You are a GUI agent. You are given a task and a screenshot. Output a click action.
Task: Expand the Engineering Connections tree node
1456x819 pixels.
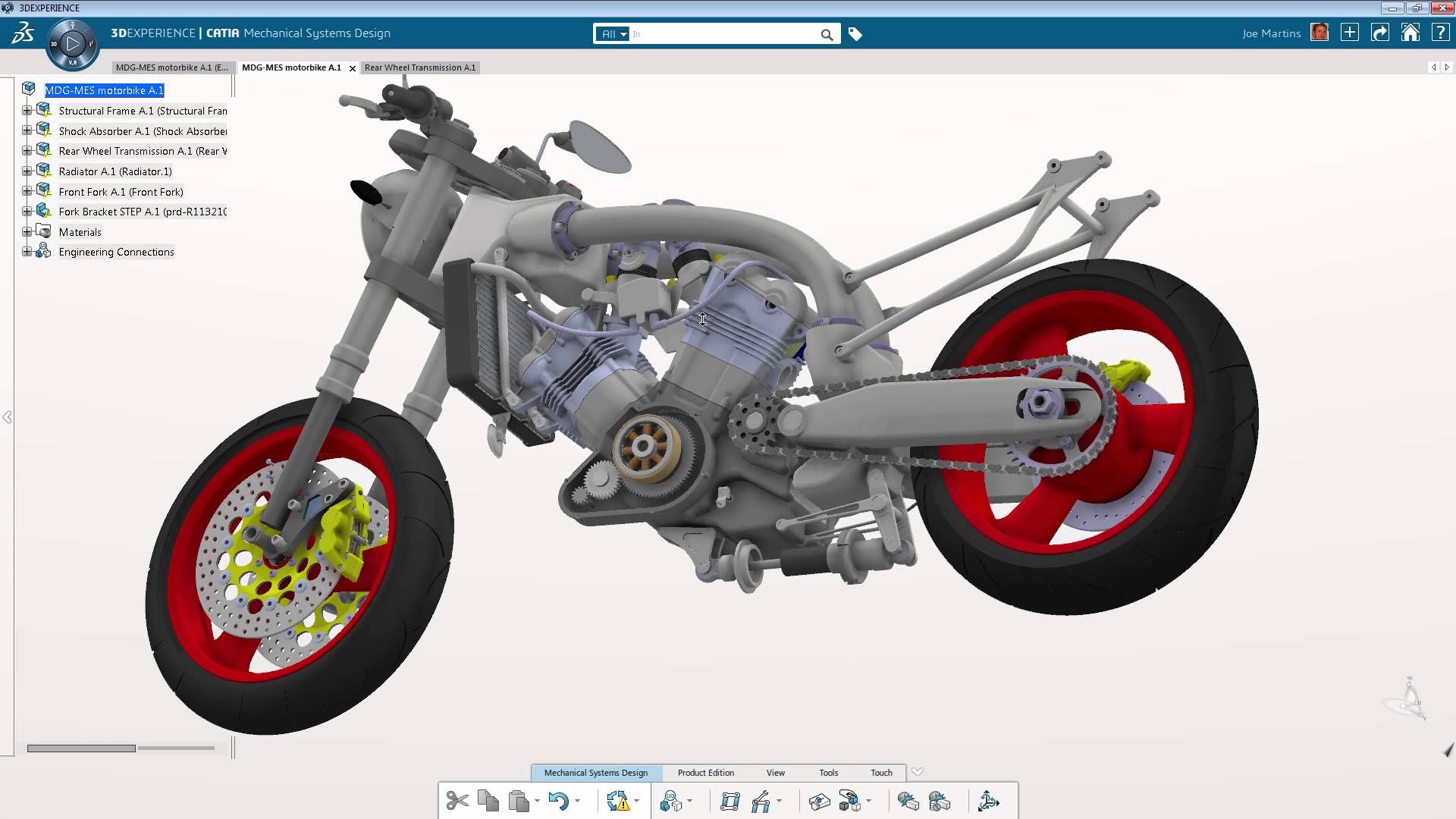(27, 252)
